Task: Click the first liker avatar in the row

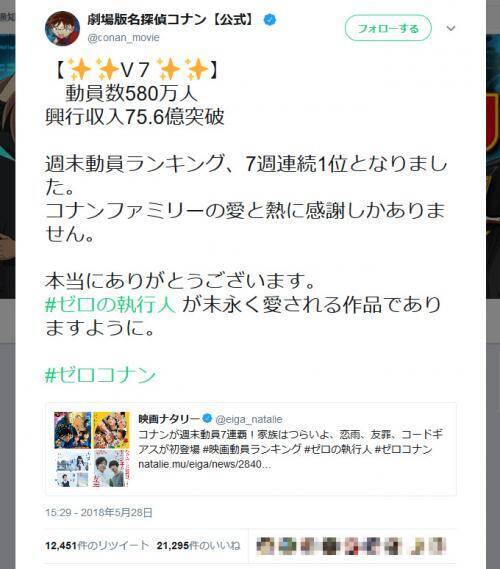Action: pos(266,546)
